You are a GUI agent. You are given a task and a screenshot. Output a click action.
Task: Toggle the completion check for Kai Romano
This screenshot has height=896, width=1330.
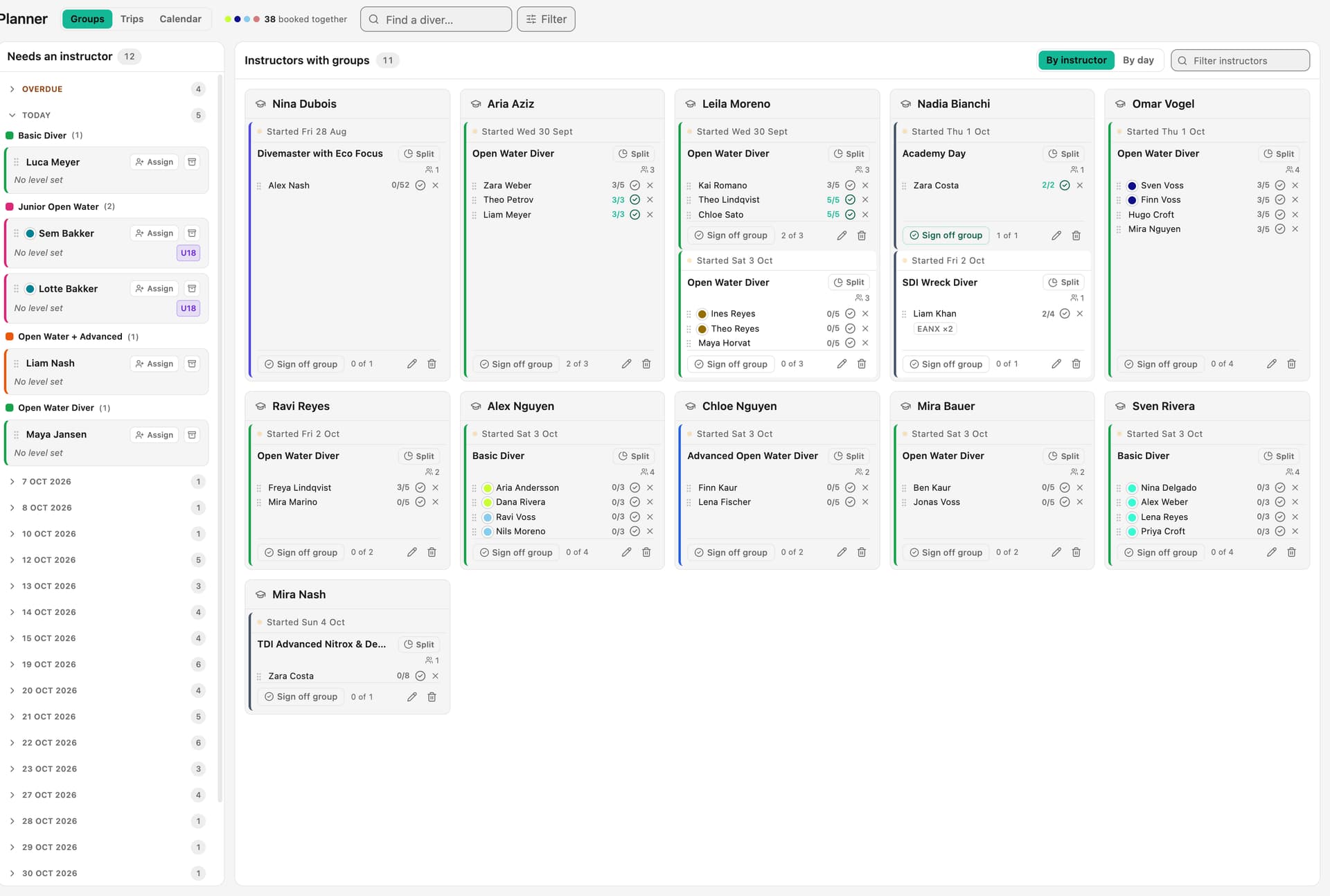(851, 186)
